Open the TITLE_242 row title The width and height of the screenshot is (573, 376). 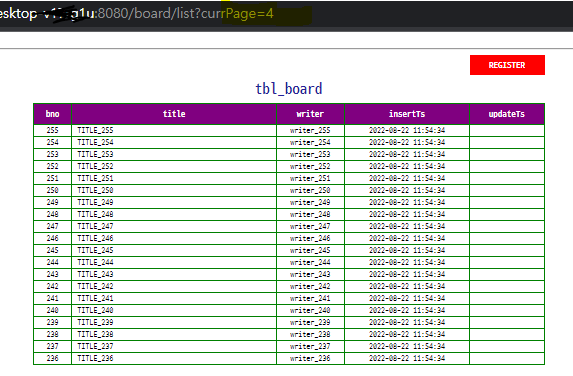(95, 286)
